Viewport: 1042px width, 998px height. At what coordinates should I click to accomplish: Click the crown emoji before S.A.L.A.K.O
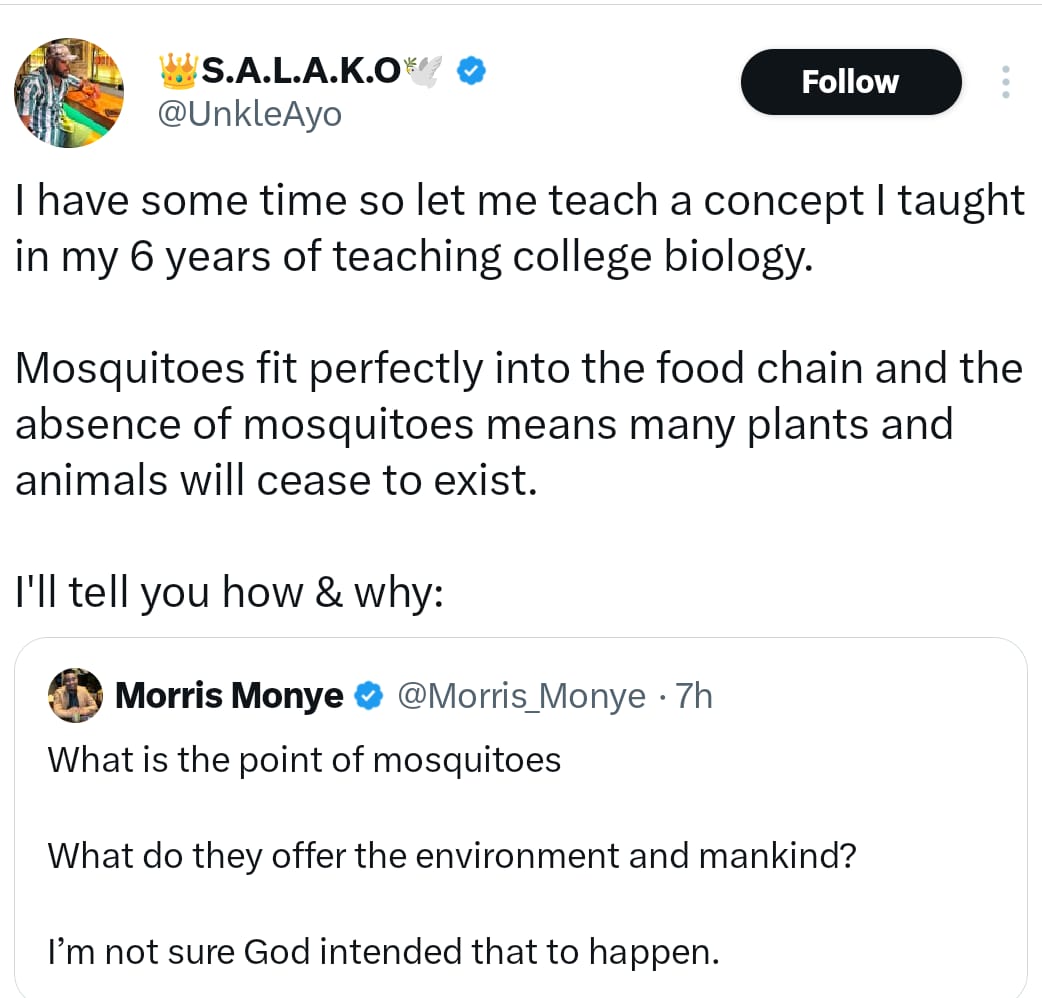(179, 70)
